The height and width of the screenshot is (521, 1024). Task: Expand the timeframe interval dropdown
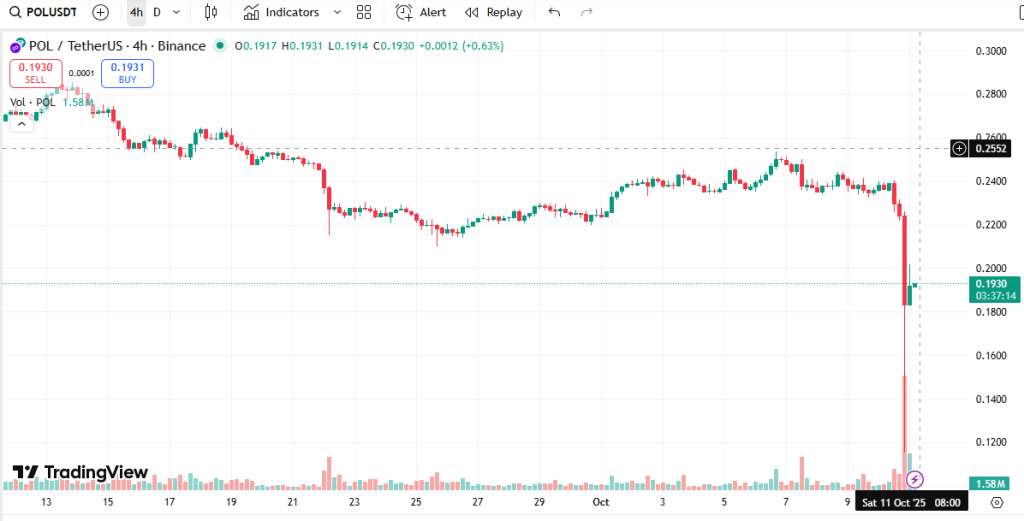[177, 12]
